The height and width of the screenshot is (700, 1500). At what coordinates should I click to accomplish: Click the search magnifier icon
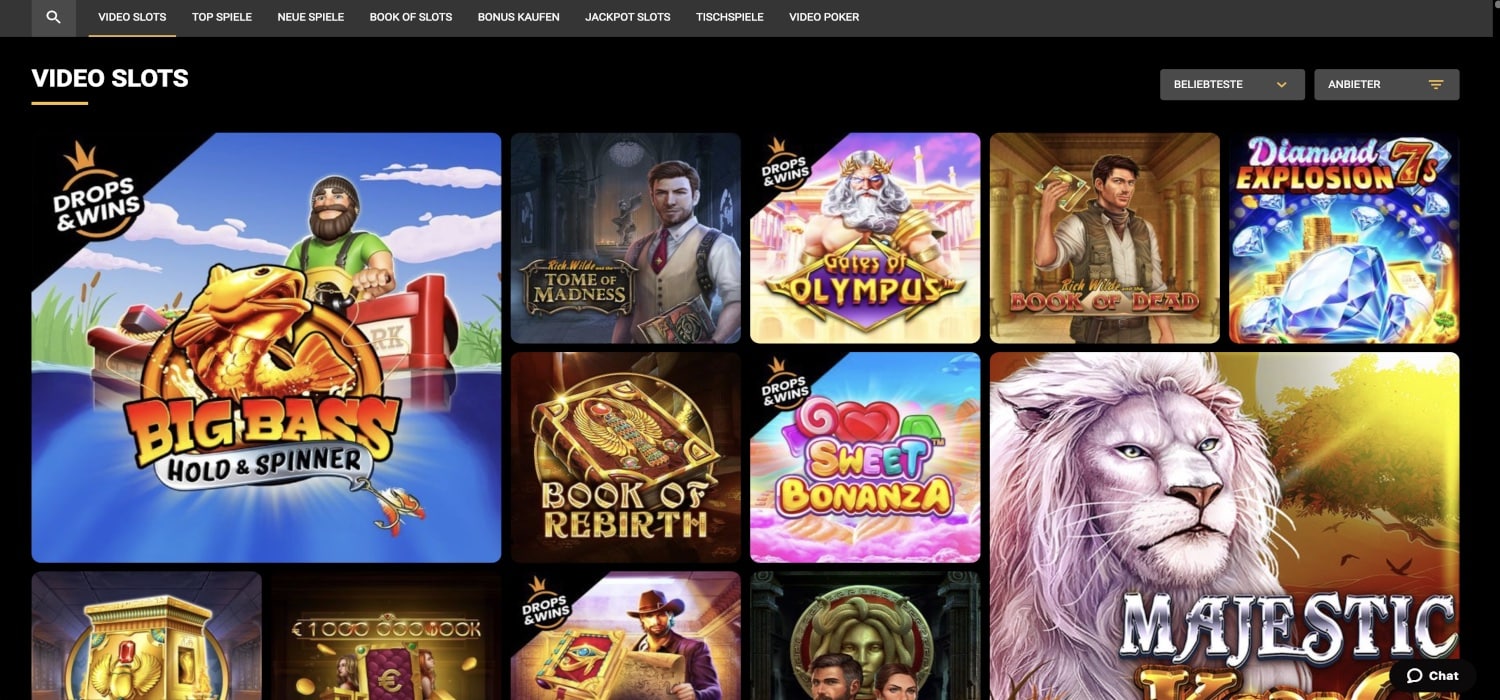click(x=54, y=17)
